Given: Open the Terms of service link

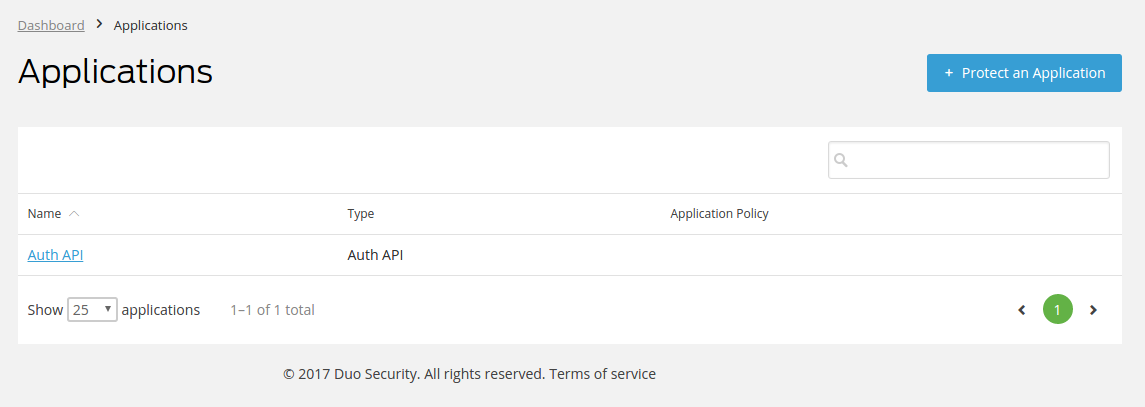Looking at the screenshot, I should tap(602, 374).
